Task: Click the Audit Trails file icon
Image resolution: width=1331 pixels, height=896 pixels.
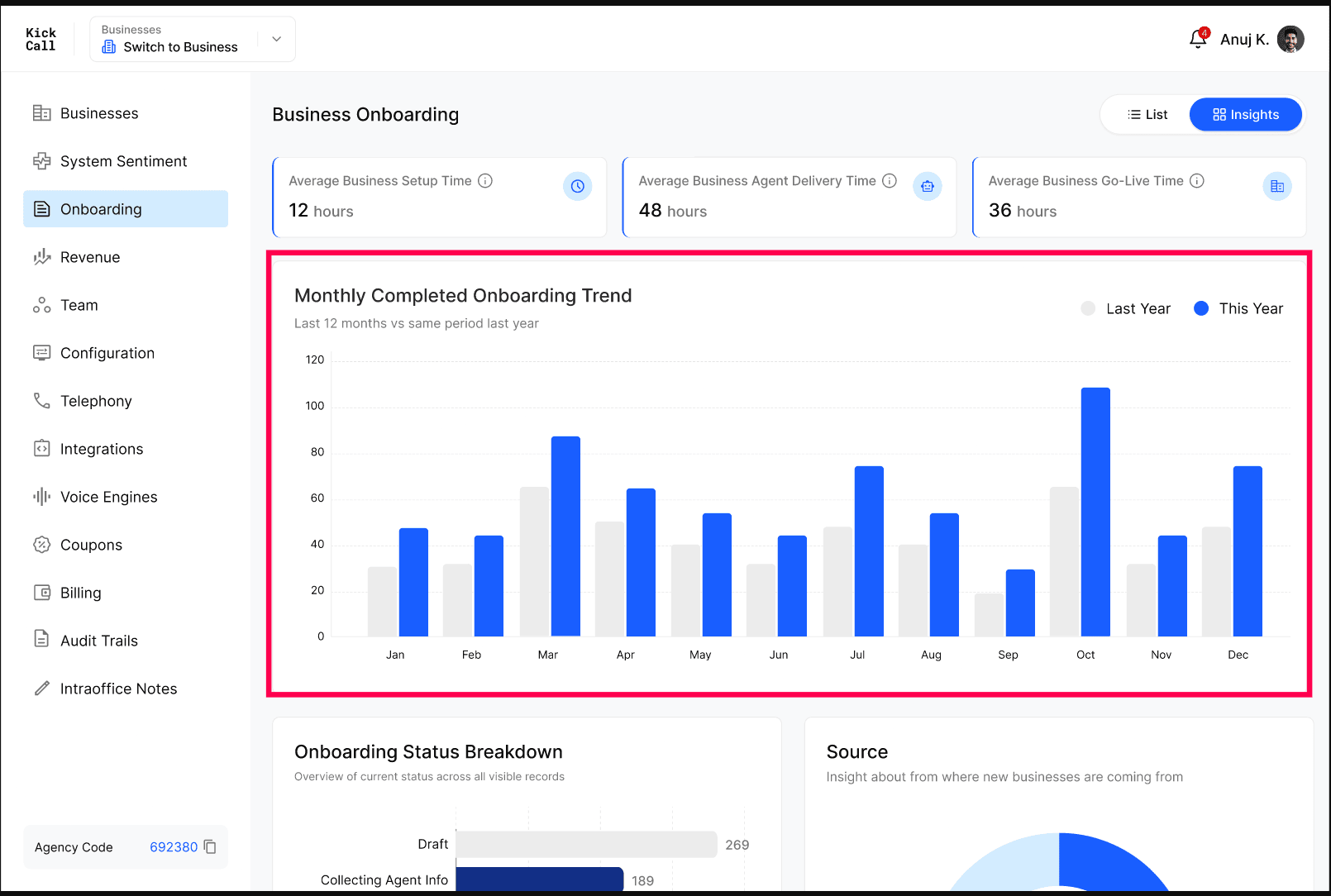Action: [x=41, y=639]
